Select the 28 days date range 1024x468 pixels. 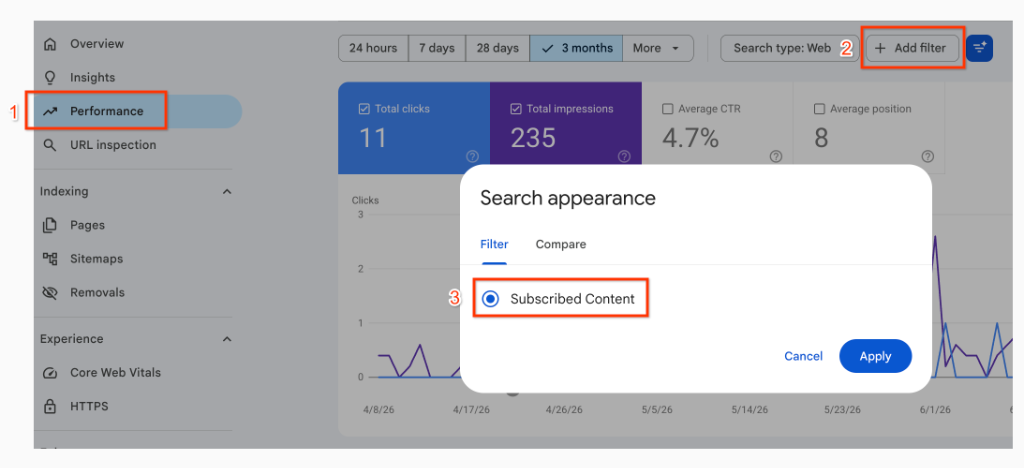tap(497, 48)
